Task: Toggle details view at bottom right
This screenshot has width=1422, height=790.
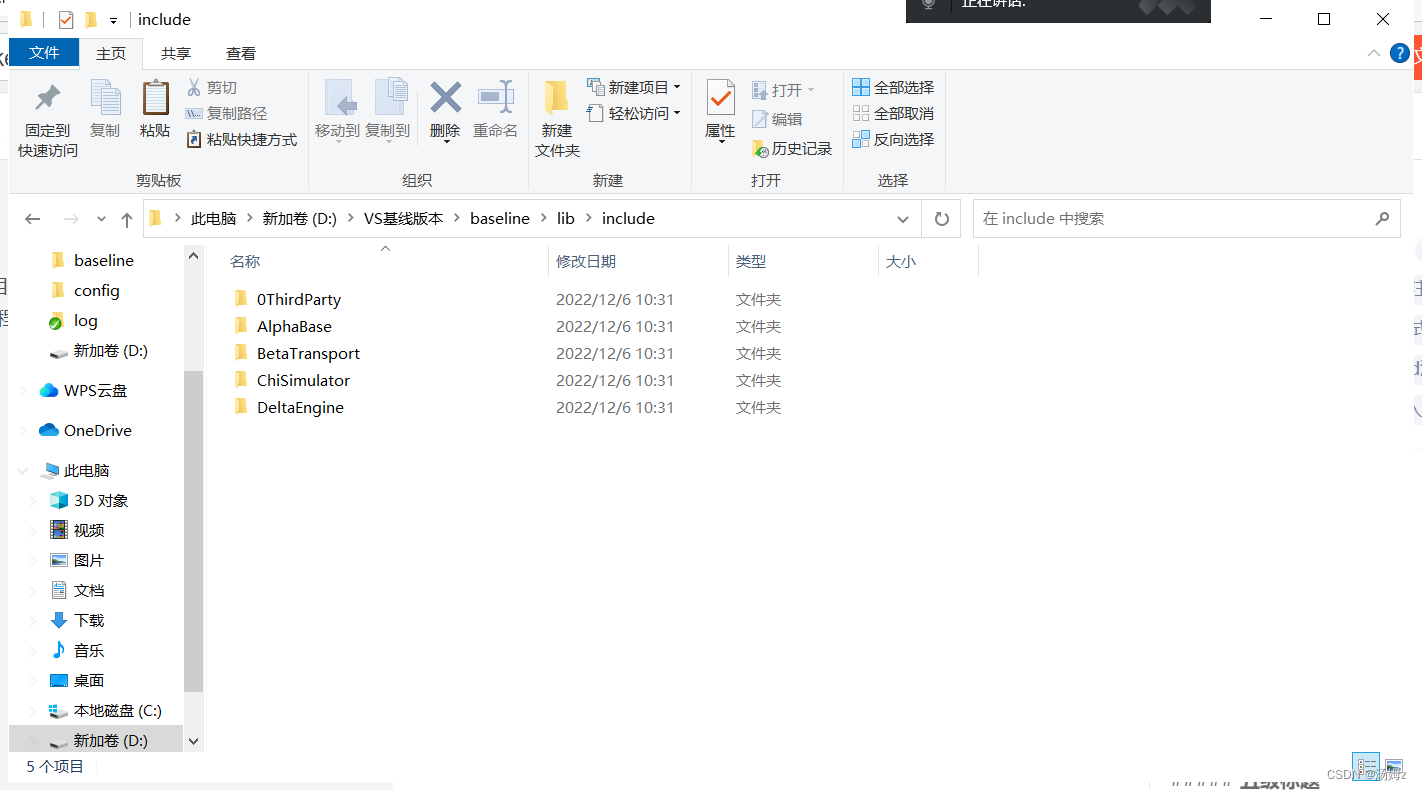Action: (1366, 765)
